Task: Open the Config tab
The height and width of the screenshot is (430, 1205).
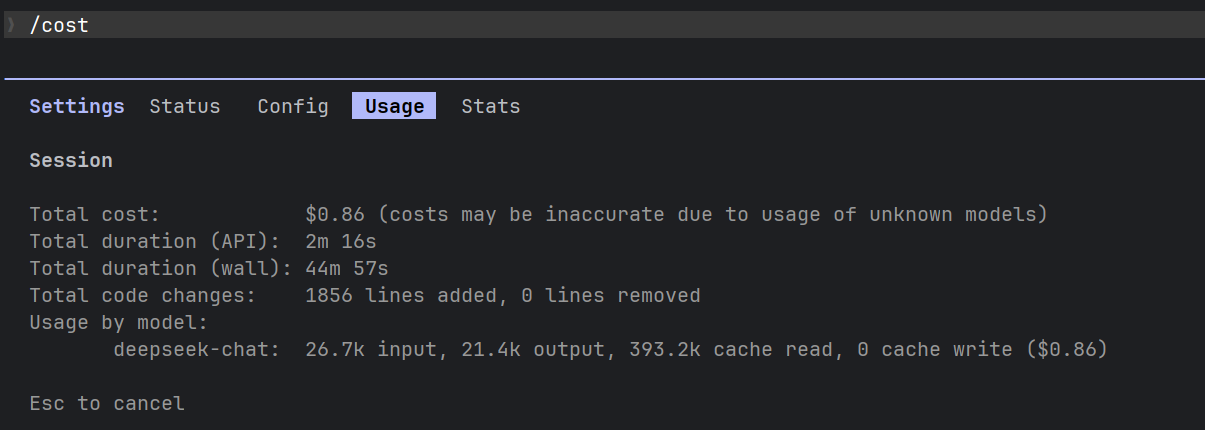Action: (293, 106)
